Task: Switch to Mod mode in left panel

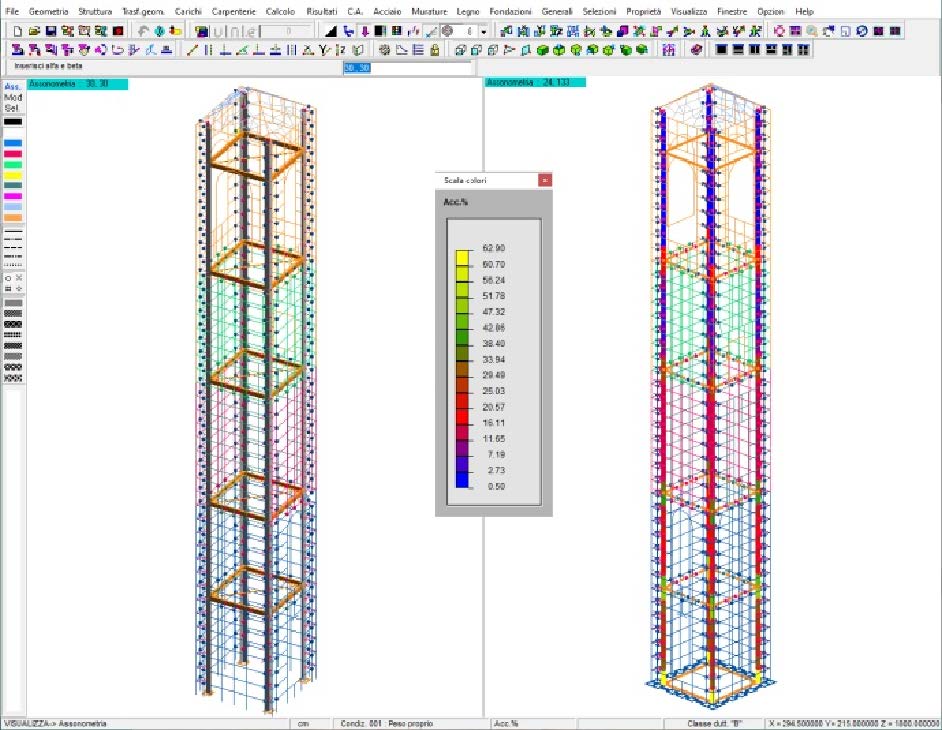Action: point(12,98)
